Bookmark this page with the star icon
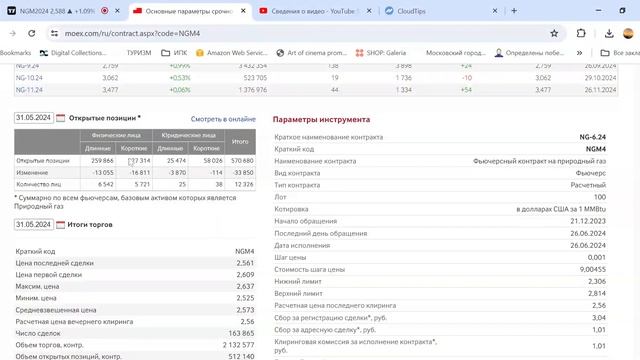Image resolution: width=640 pixels, height=360 pixels. click(554, 33)
